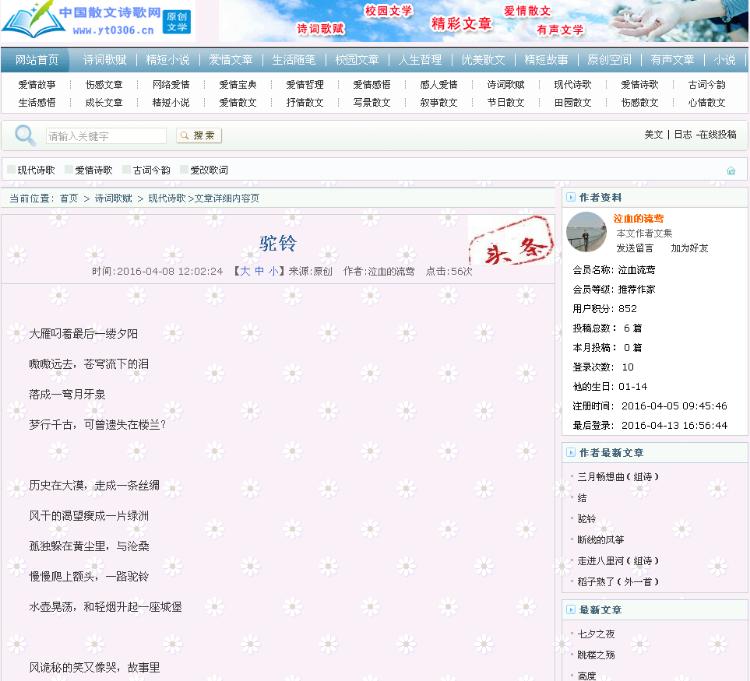Open article 稻子熟了（外一首）
Viewport: 750px width, 681px height.
[618, 582]
